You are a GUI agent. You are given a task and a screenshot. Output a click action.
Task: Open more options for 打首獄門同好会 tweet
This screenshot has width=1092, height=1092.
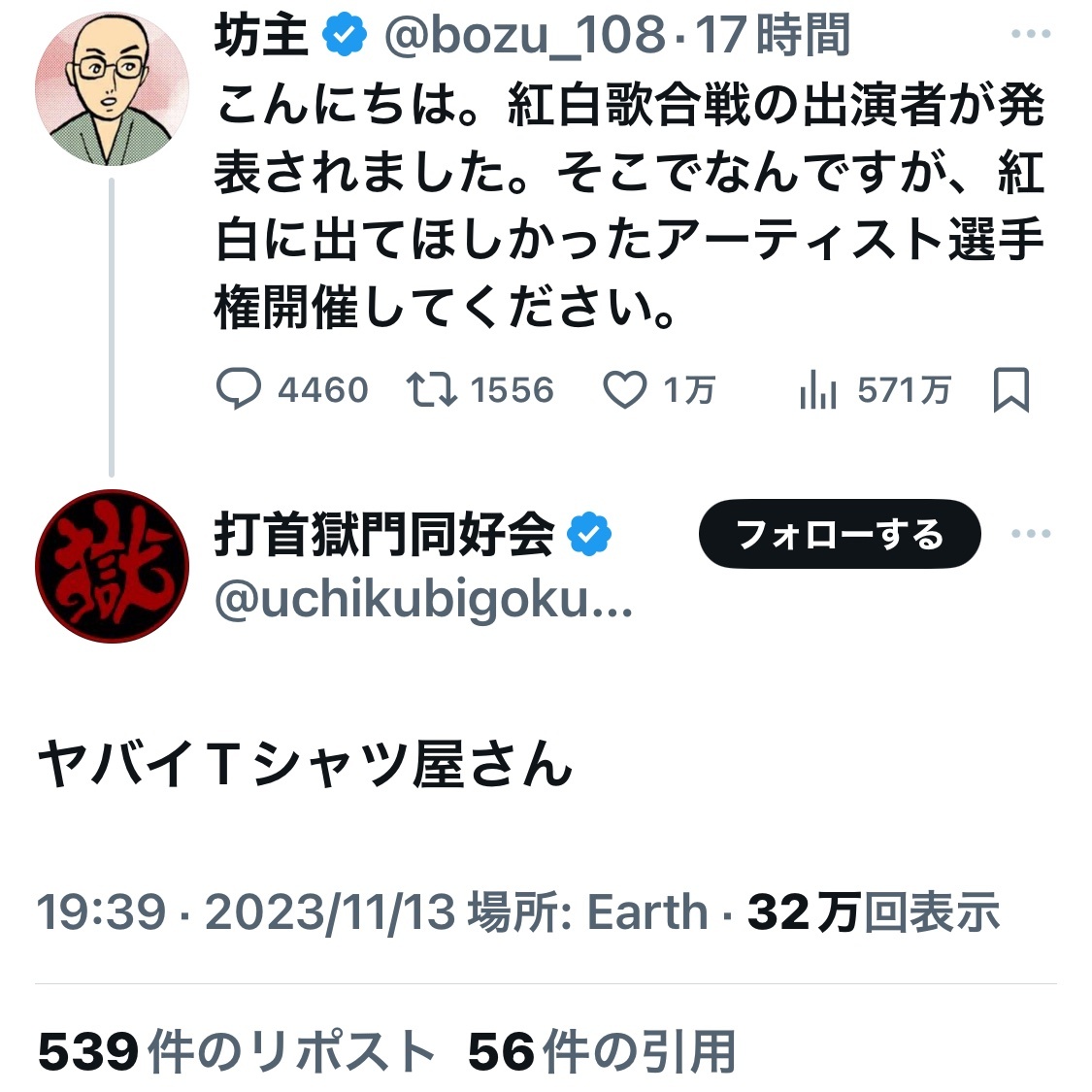click(1031, 534)
